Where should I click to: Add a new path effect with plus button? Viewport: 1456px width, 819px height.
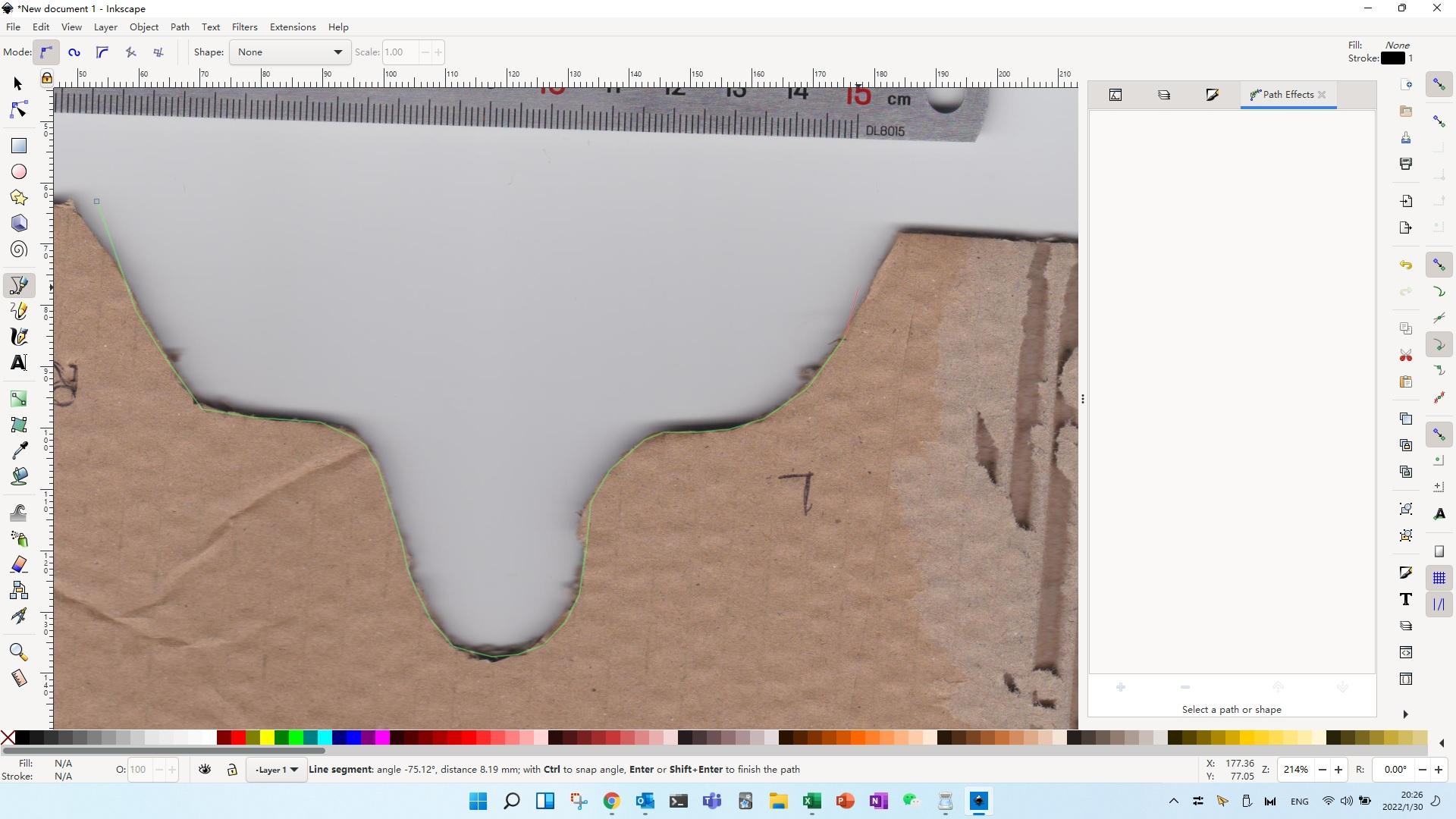(1120, 687)
